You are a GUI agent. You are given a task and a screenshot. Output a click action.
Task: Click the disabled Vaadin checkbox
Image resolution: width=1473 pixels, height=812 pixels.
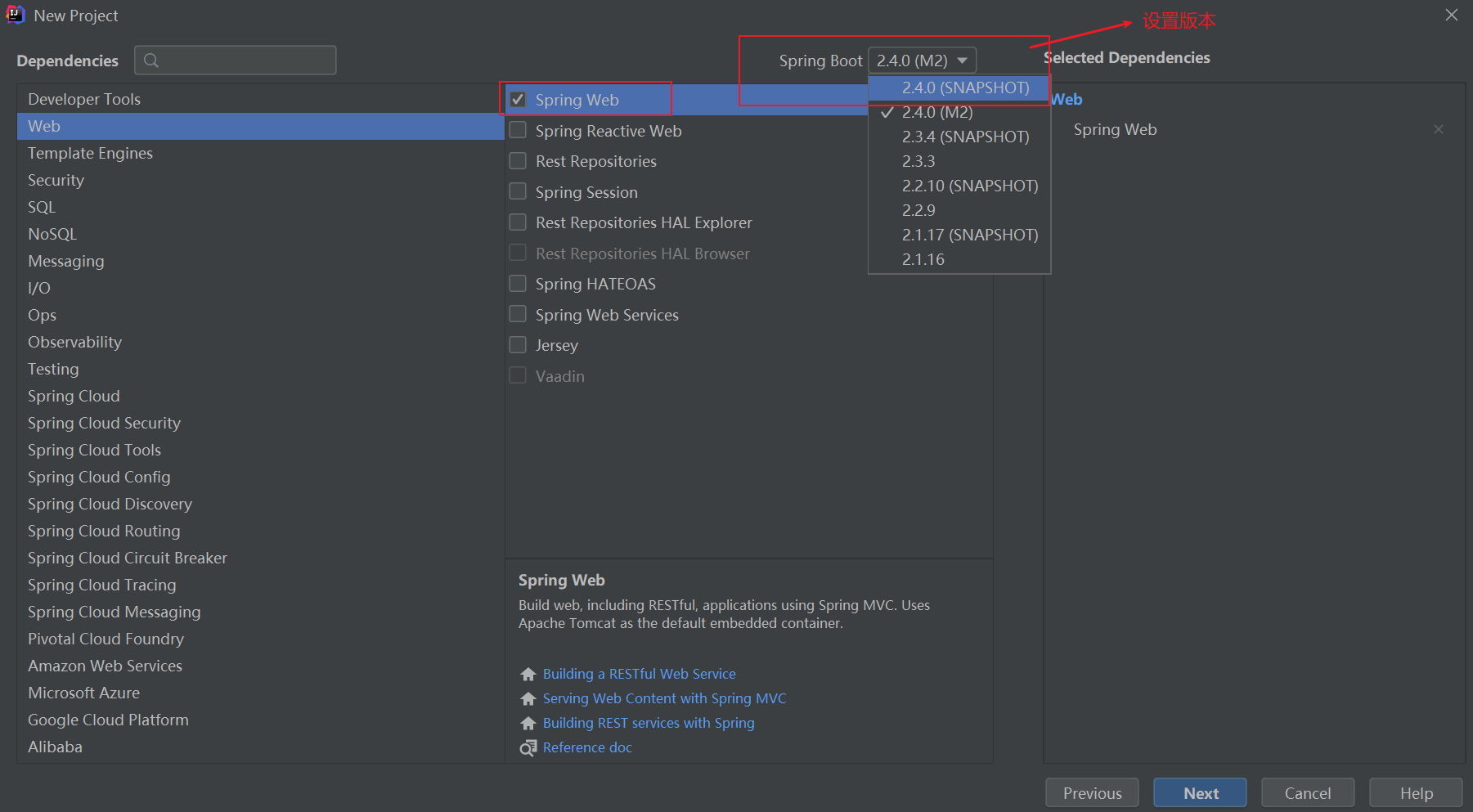point(518,375)
